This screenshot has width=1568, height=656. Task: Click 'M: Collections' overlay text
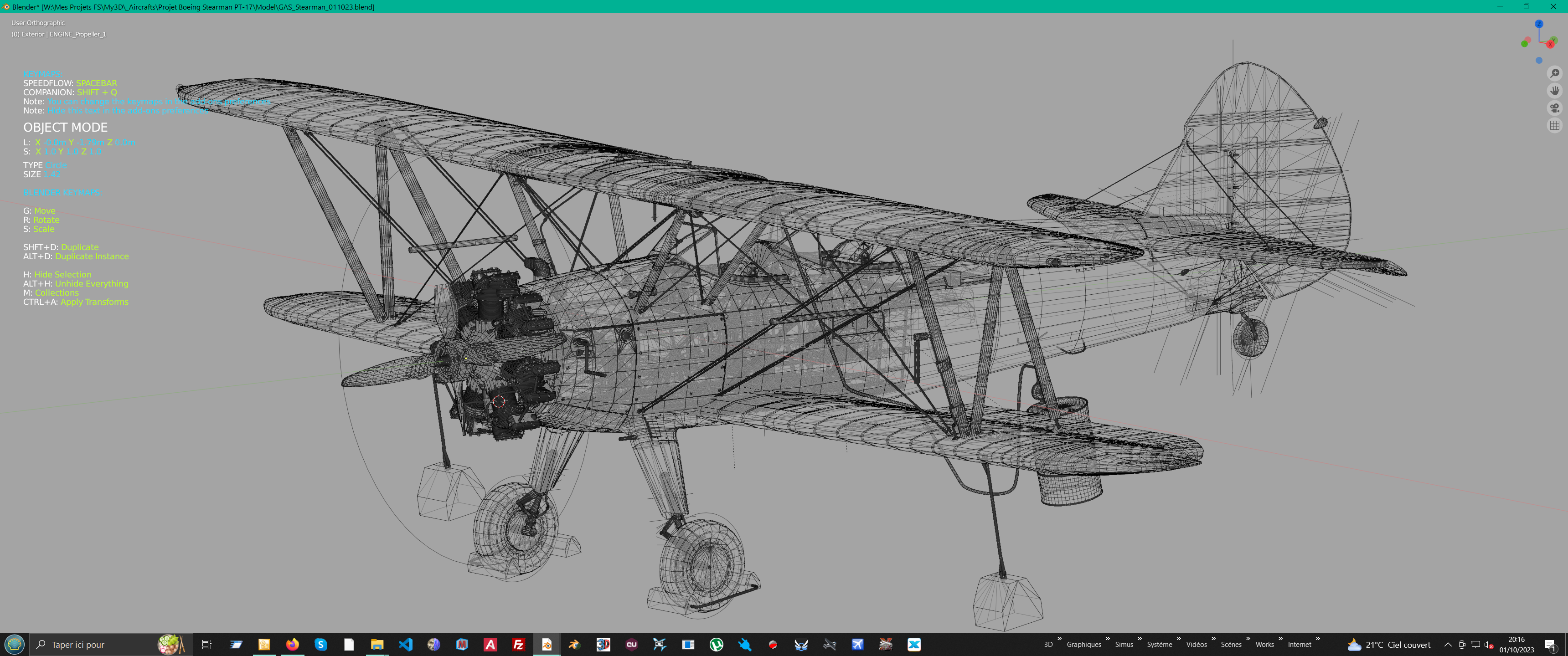click(x=51, y=293)
